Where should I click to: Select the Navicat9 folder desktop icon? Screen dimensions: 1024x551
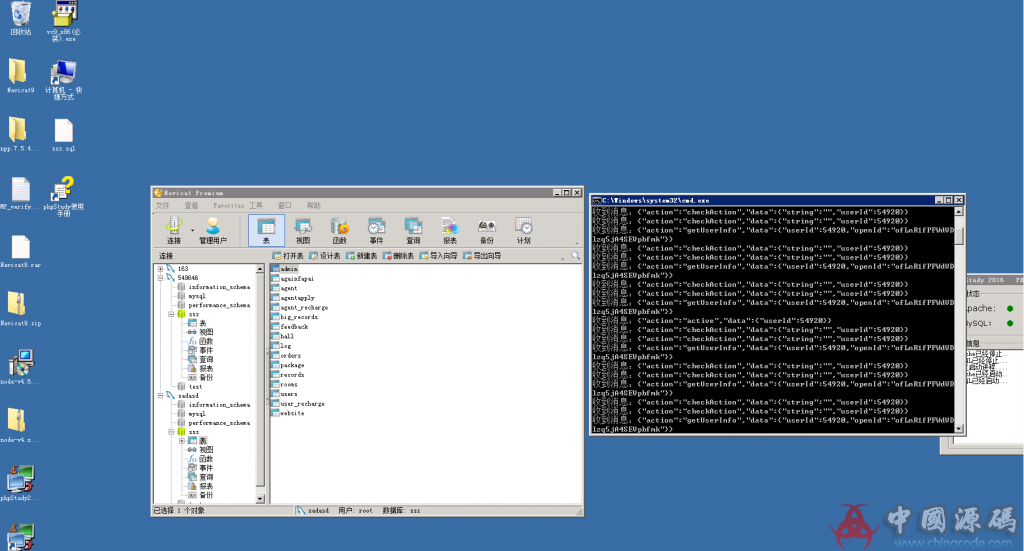tap(20, 76)
